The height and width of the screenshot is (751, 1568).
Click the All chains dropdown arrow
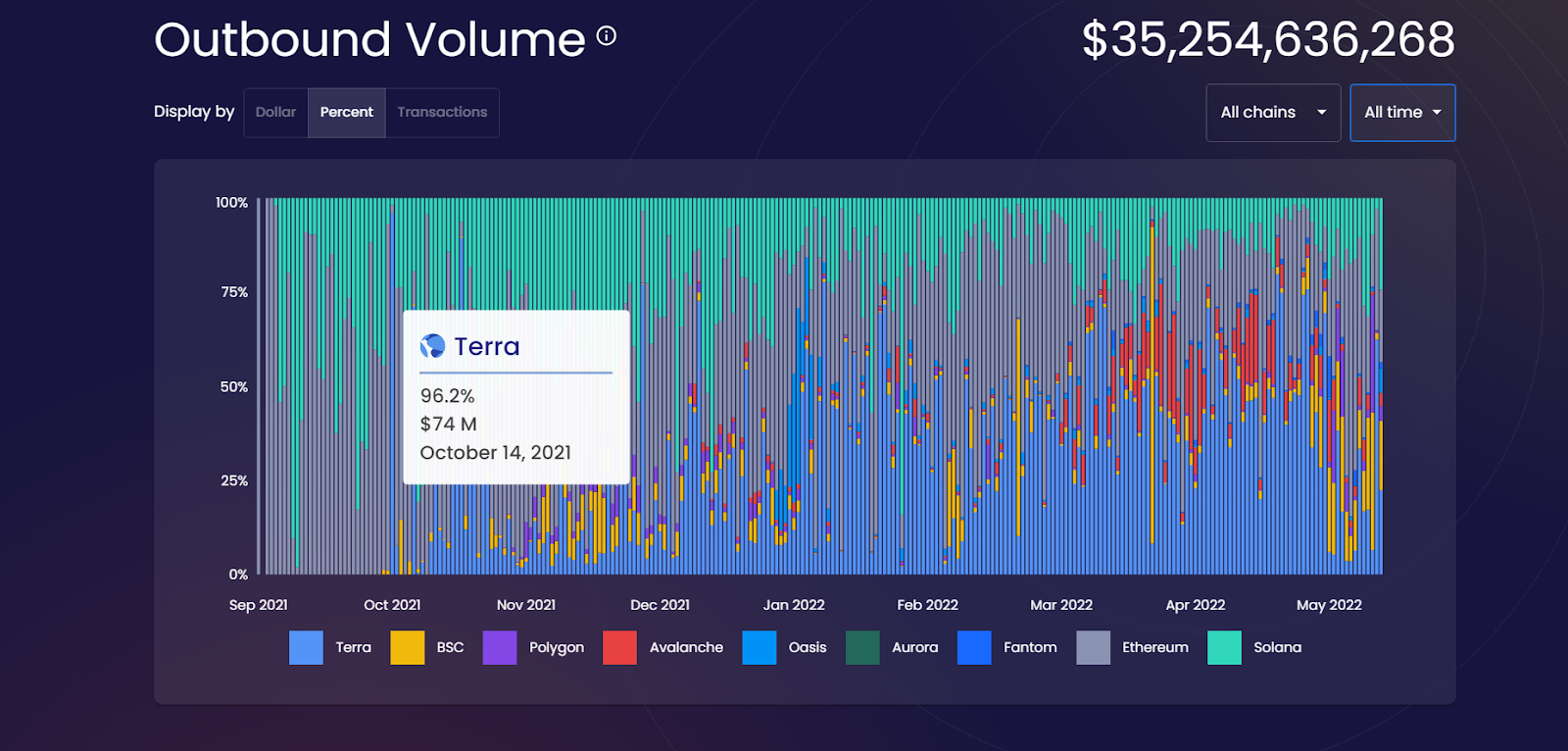pyautogui.click(x=1321, y=113)
